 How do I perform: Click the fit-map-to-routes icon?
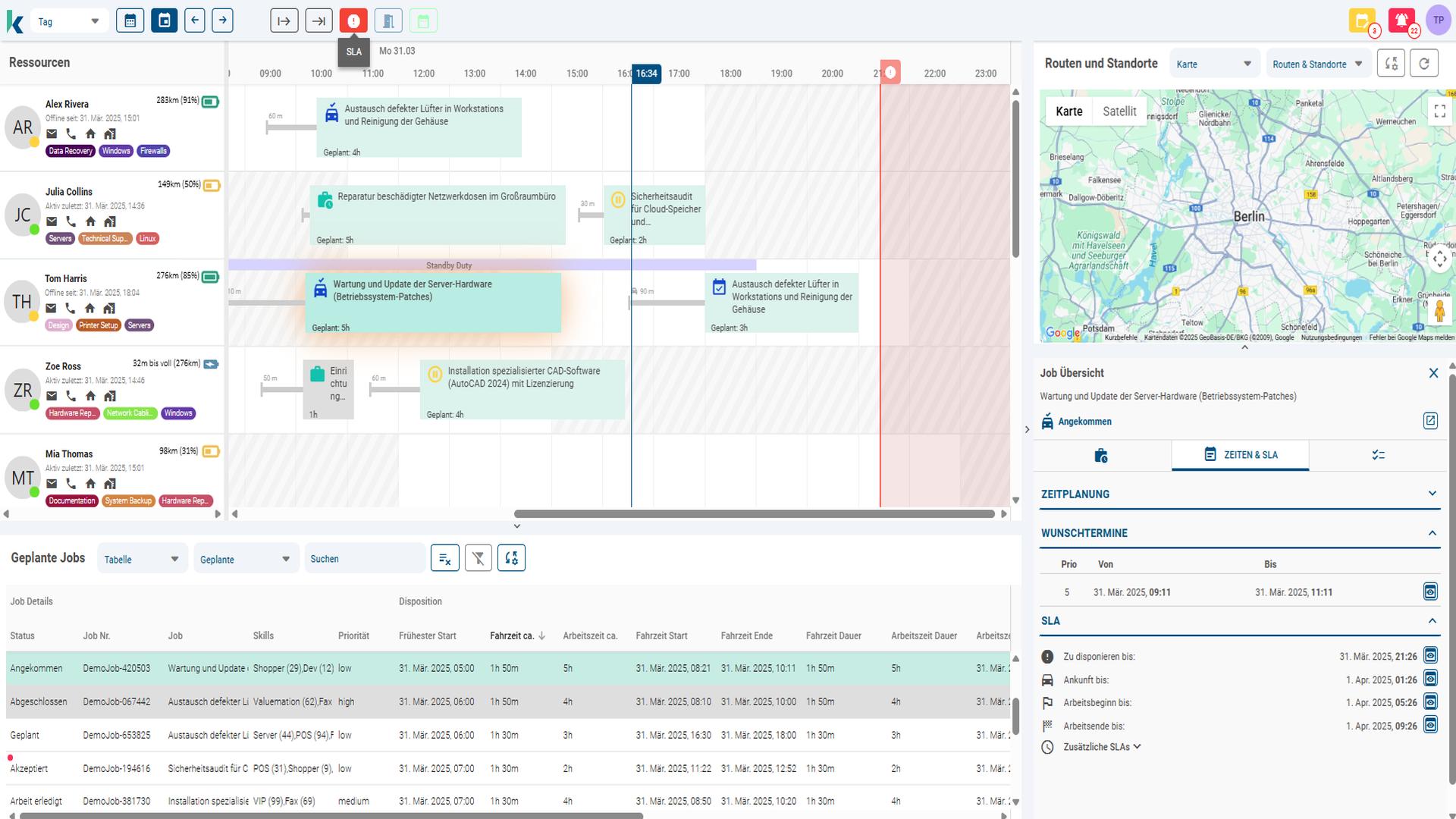click(1391, 64)
